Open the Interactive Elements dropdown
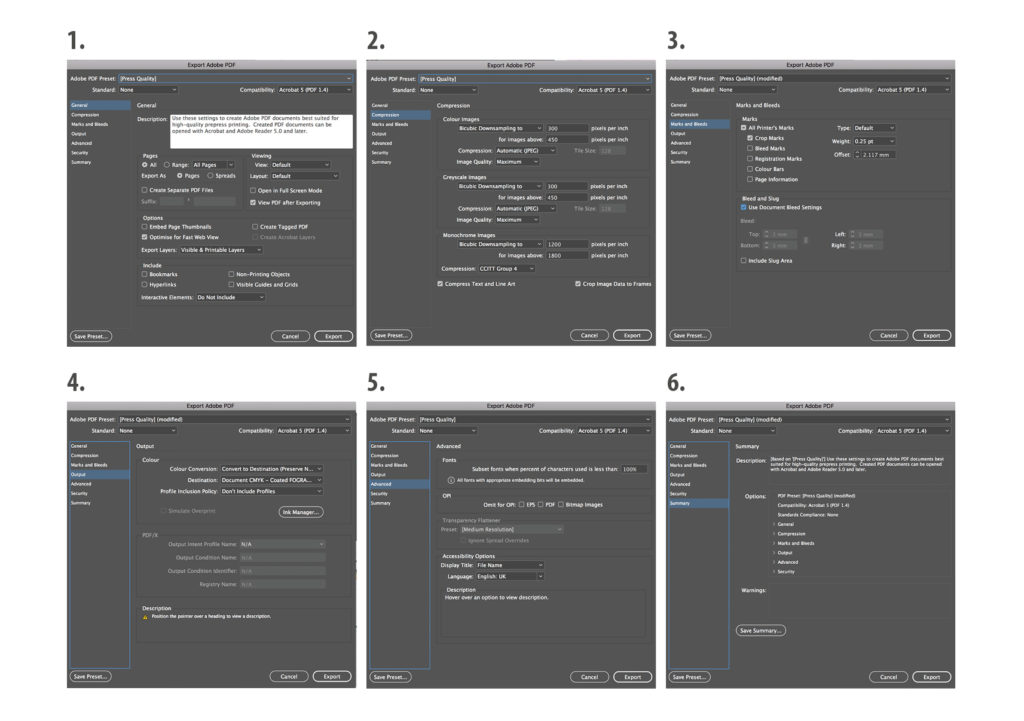Screen dimensions: 1024x721 pos(231,298)
